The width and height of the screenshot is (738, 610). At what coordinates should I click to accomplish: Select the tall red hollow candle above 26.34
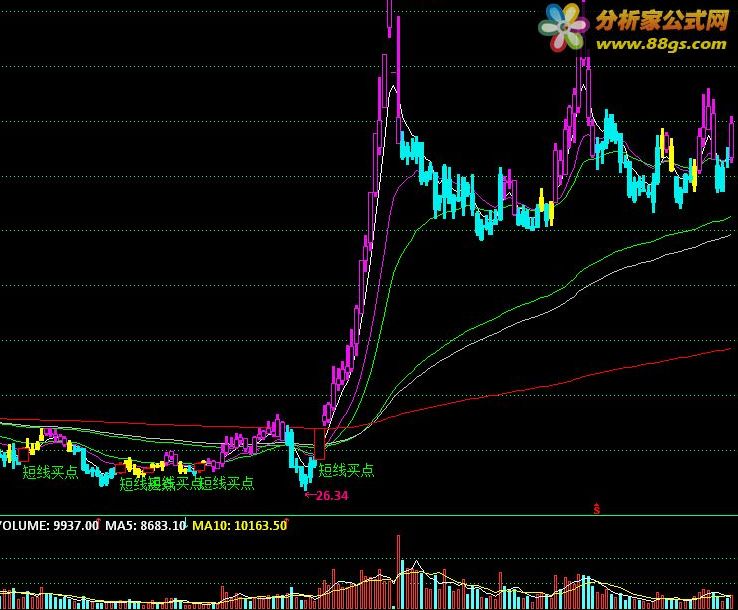pyautogui.click(x=320, y=443)
